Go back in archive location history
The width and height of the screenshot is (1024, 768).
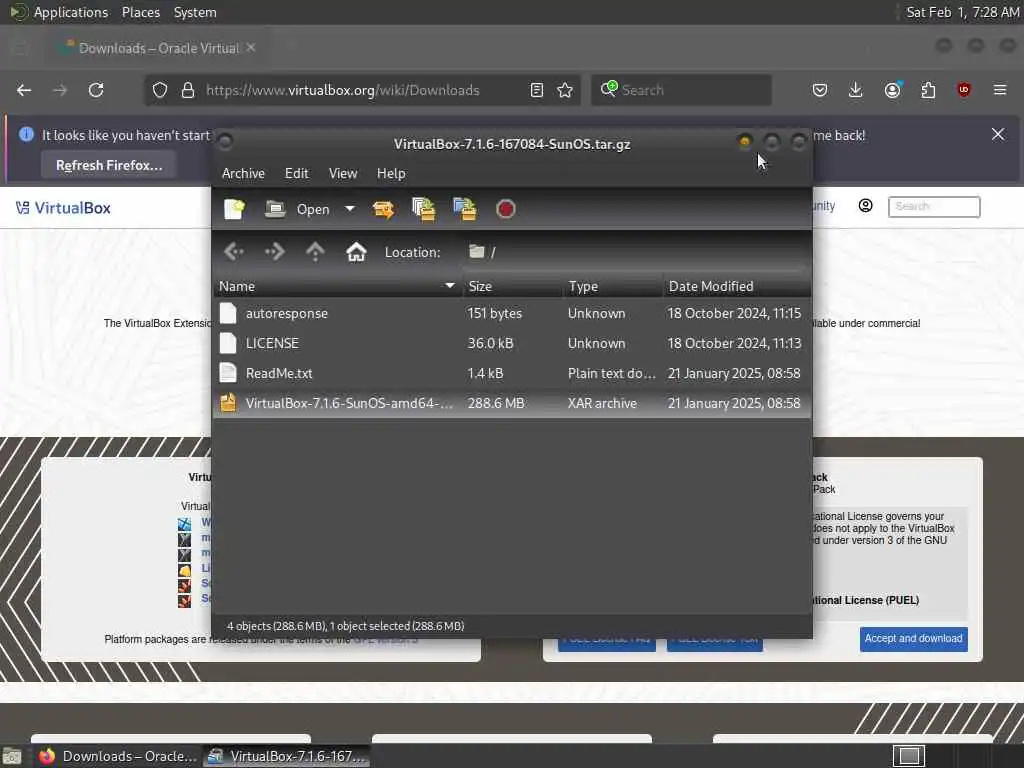[x=234, y=251]
